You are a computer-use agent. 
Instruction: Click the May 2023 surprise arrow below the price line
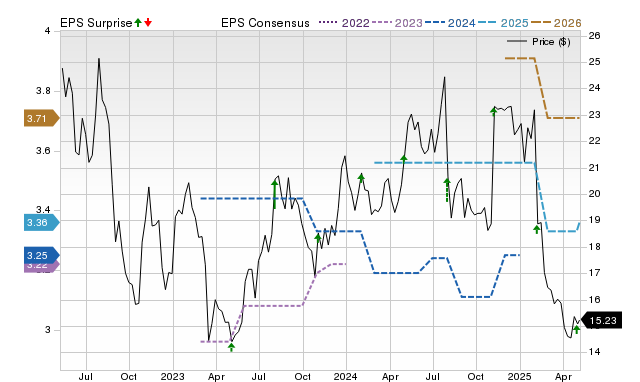coord(231,347)
